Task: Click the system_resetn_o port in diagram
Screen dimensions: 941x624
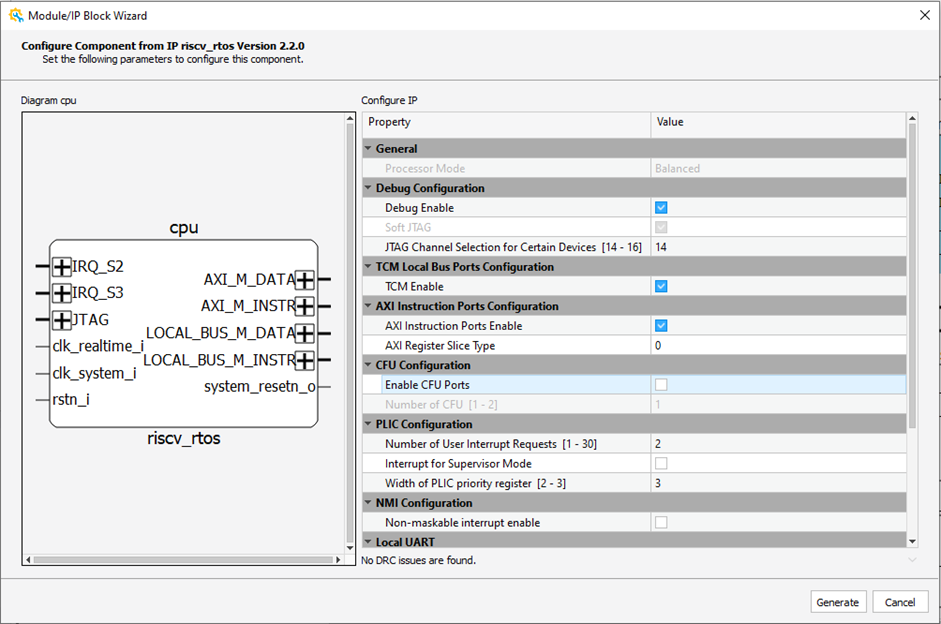Action: click(260, 386)
